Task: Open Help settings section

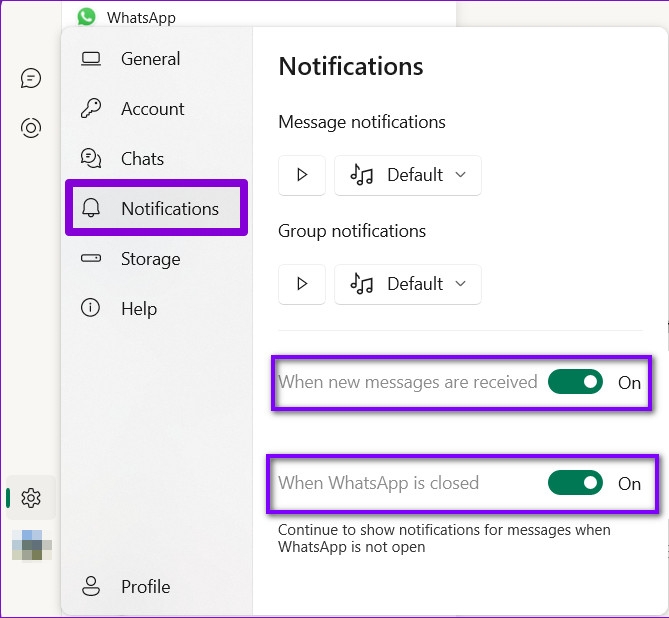Action: pos(157,309)
